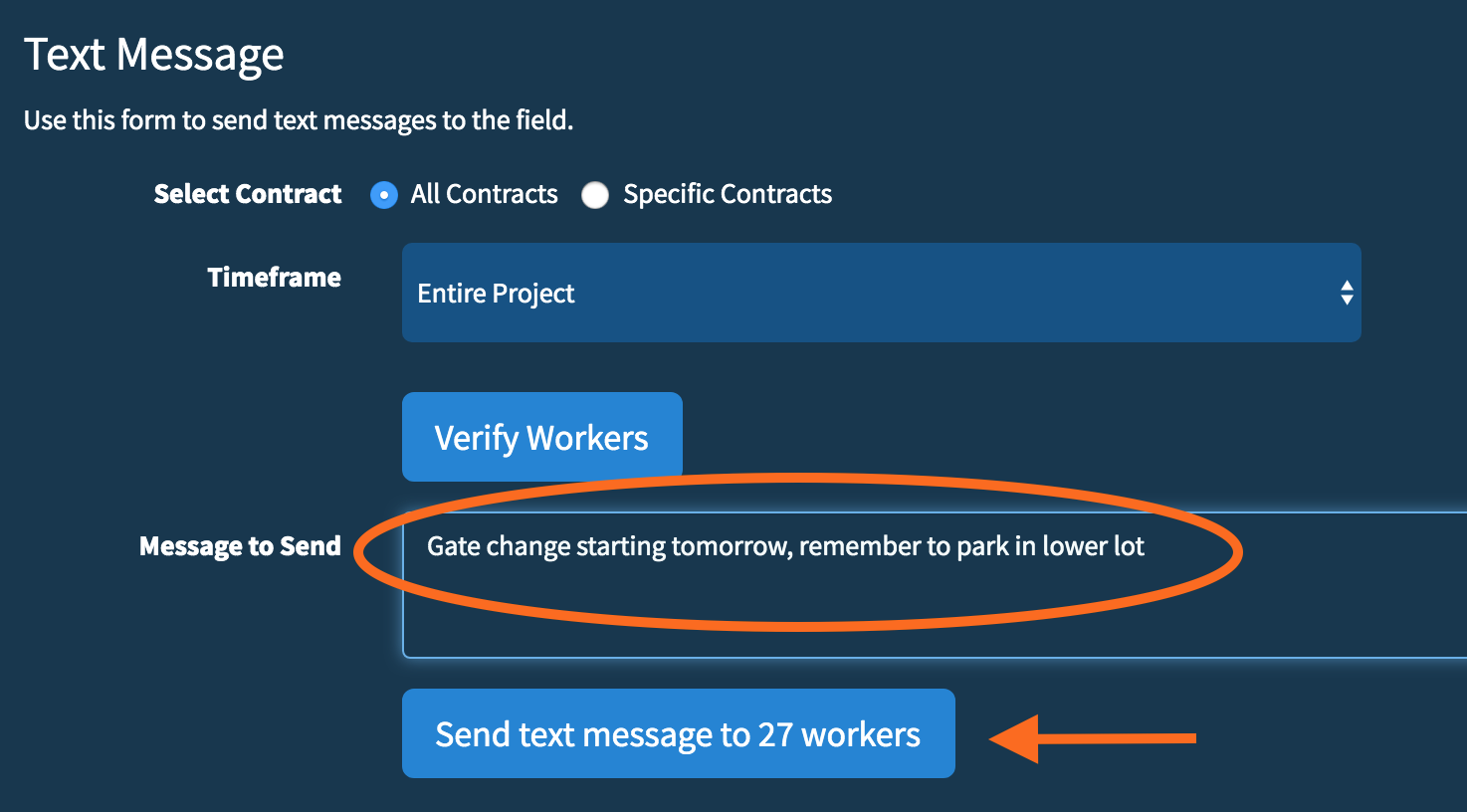Click the Verify Workers button

click(541, 436)
